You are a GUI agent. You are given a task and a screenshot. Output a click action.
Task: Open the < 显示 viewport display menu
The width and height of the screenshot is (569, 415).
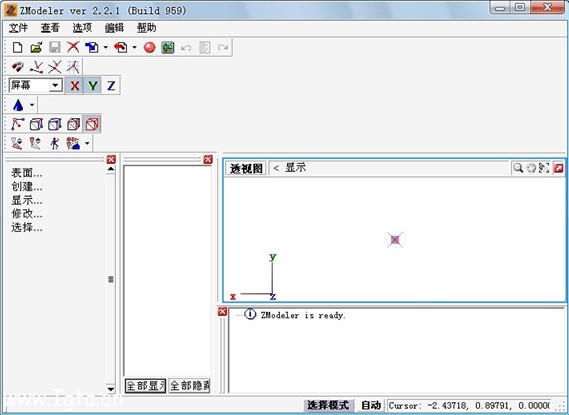pos(290,168)
